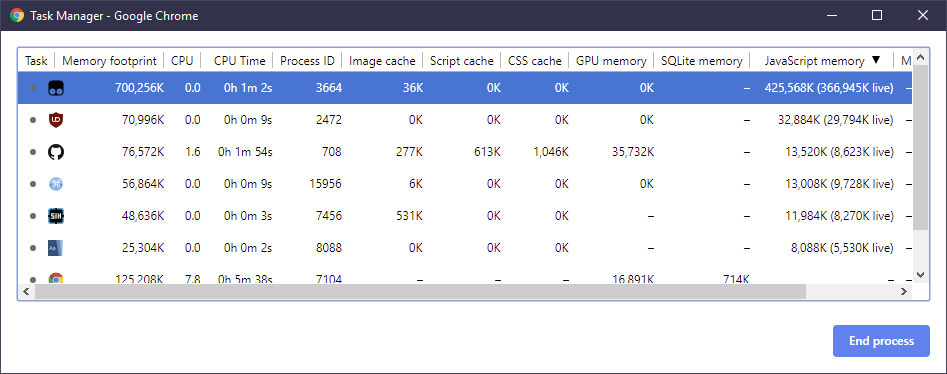Click script cache value 613K
Viewport: 947px width, 374px height.
[x=488, y=152]
